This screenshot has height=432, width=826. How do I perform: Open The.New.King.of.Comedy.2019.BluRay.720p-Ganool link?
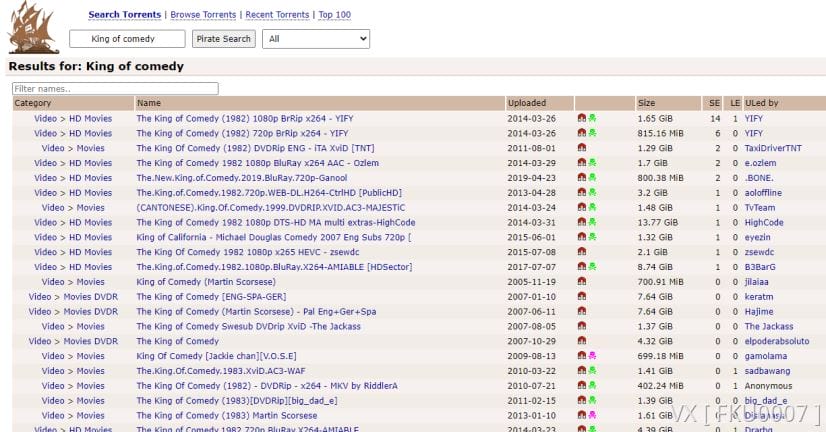pos(242,178)
